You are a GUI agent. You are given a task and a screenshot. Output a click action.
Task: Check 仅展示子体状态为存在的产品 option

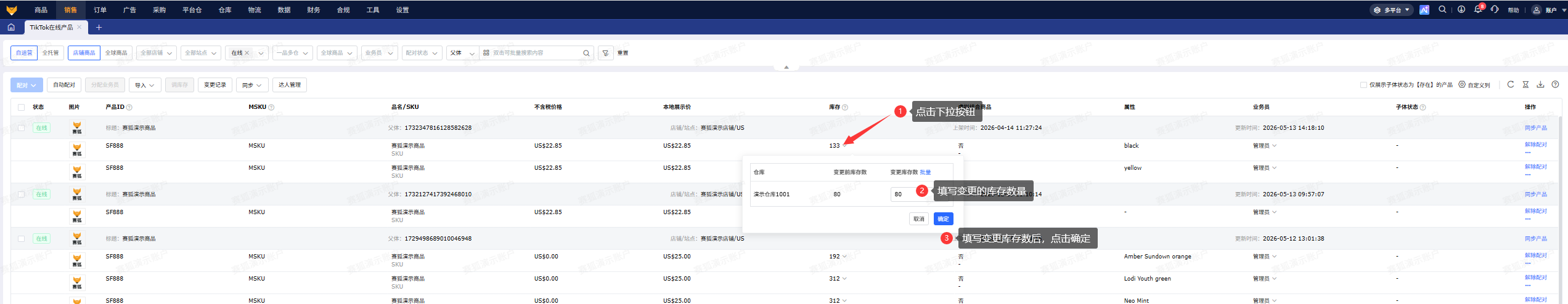[x=1363, y=85]
